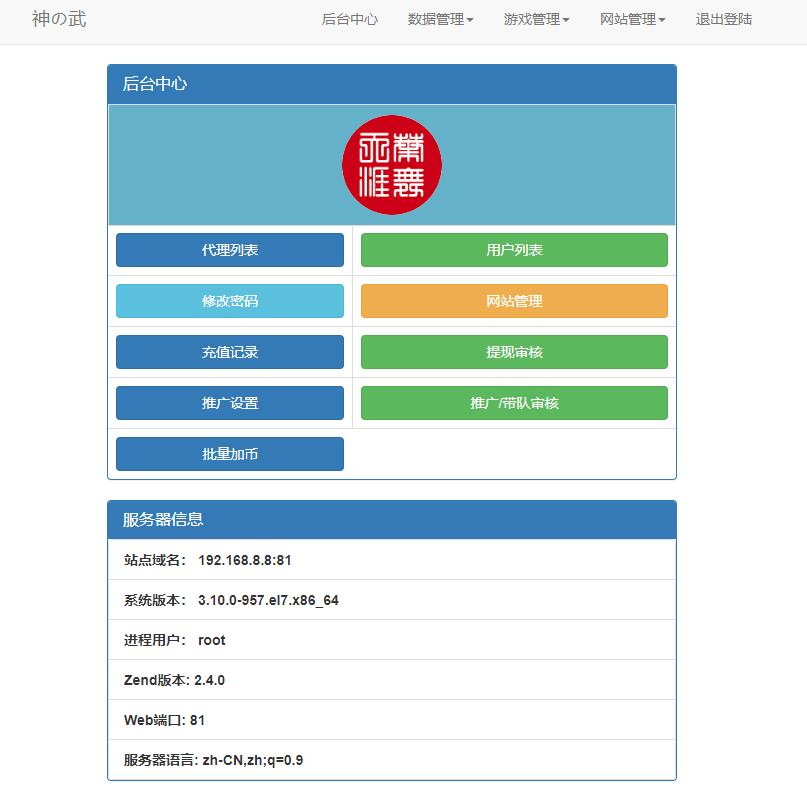This screenshot has height=804, width=807.
Task: Expand the 网站管理 dropdown in navbar
Action: [x=633, y=20]
